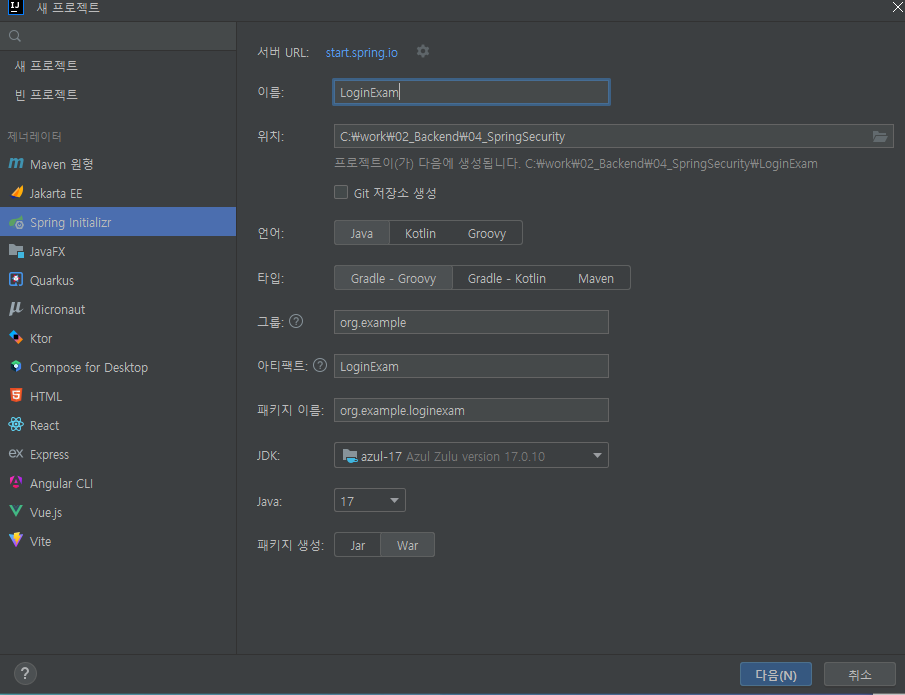Click the sidebar search field
Screen dimensions: 905x695
[x=118, y=36]
